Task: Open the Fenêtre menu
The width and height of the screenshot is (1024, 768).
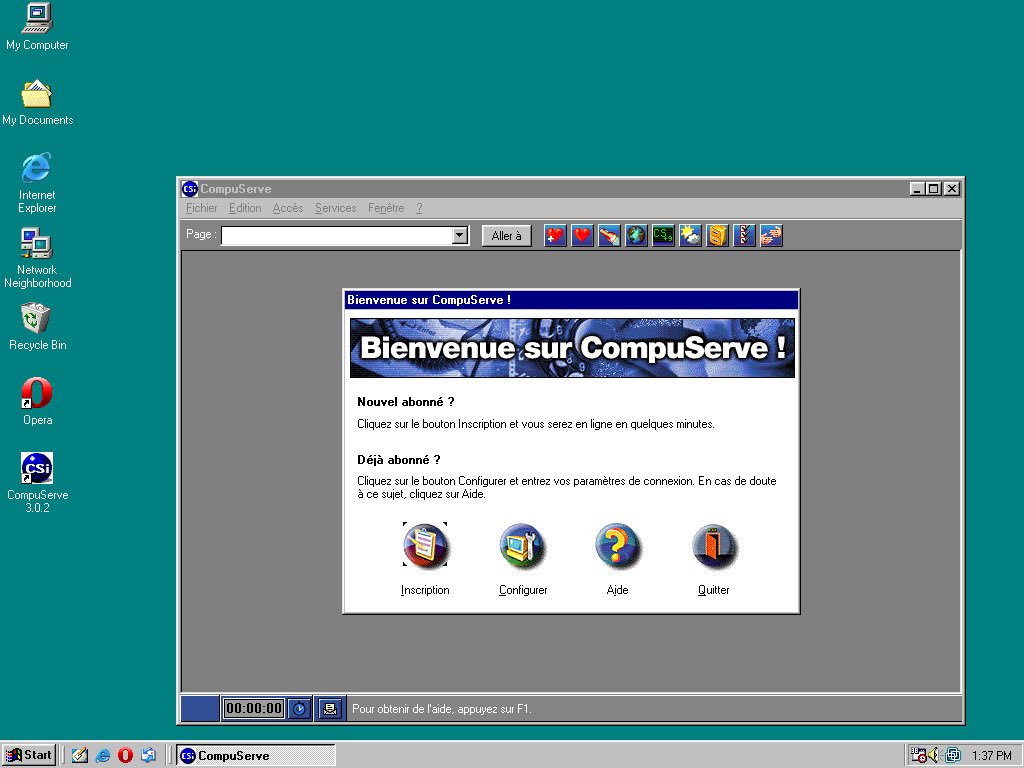Action: tap(386, 208)
